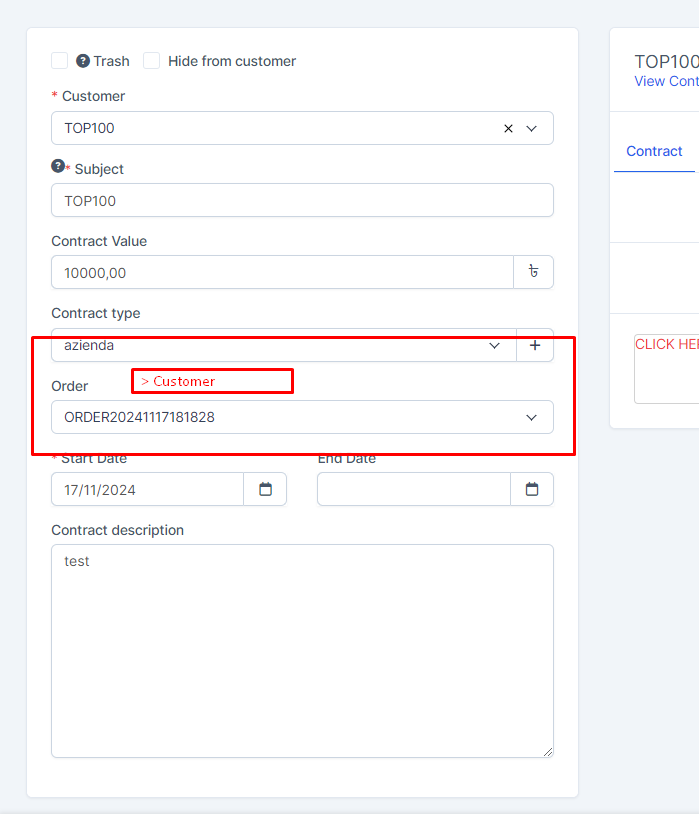Clear the selected TOP100 customer with X
Viewport: 699px width, 832px height.
click(508, 129)
